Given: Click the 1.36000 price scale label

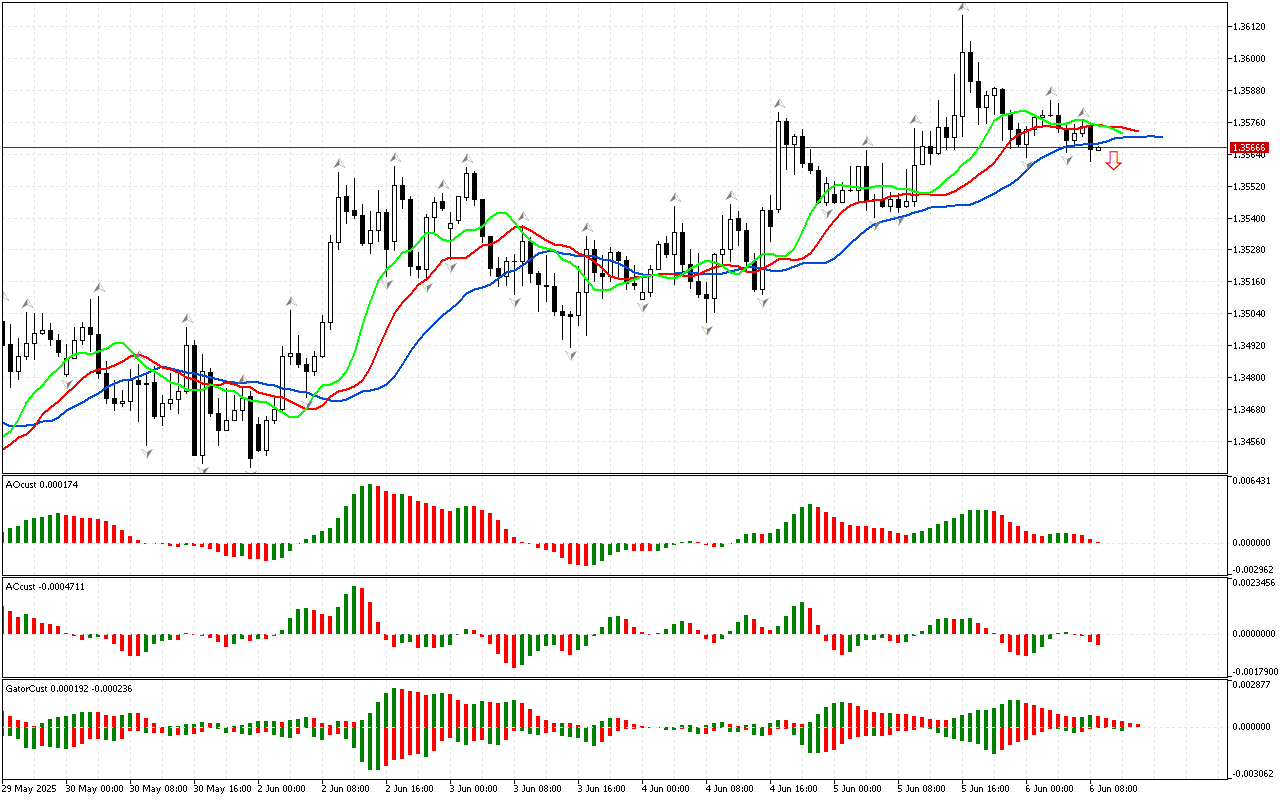Looking at the screenshot, I should [1251, 59].
